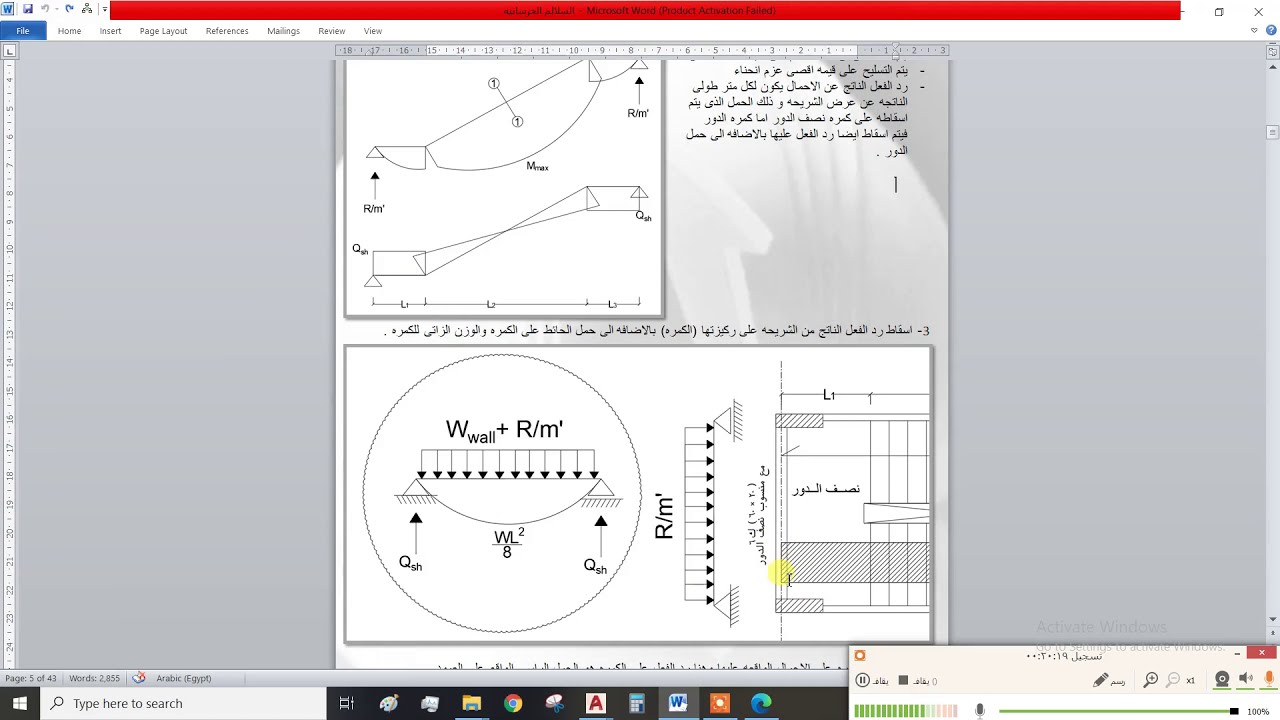Image resolution: width=1280 pixels, height=720 pixels.
Task: Switch to the Home ribbon tab
Action: [x=69, y=31]
